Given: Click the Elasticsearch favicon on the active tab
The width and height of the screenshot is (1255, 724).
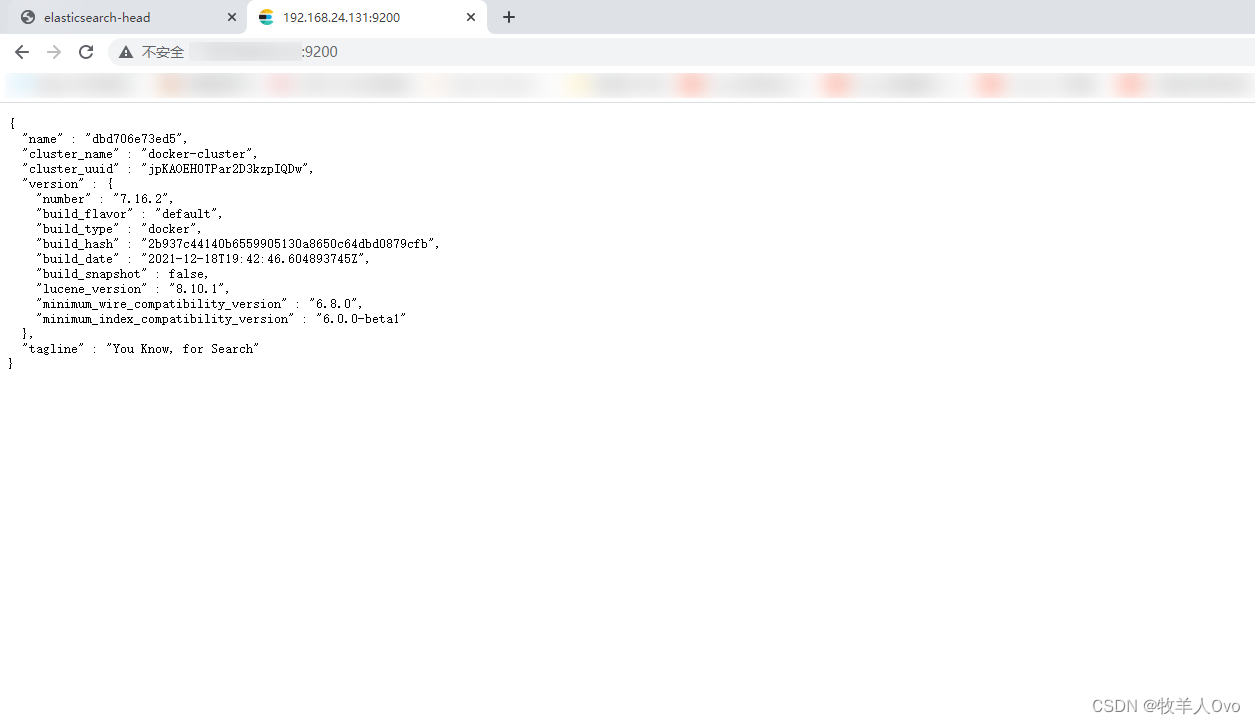Looking at the screenshot, I should pyautogui.click(x=265, y=17).
